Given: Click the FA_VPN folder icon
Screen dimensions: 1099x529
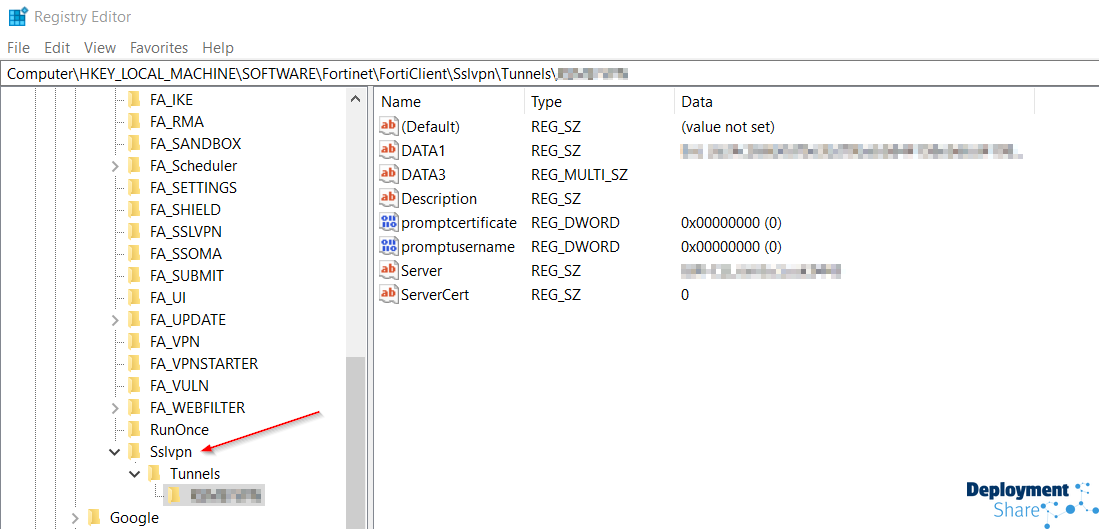Looking at the screenshot, I should (x=135, y=341).
